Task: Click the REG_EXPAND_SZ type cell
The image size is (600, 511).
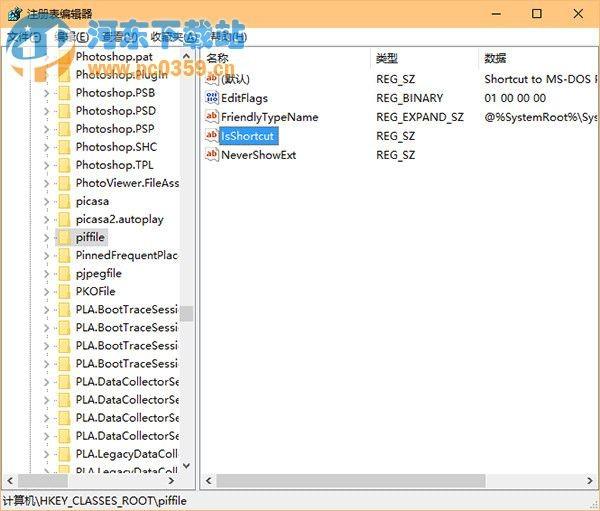Action: tap(420, 117)
